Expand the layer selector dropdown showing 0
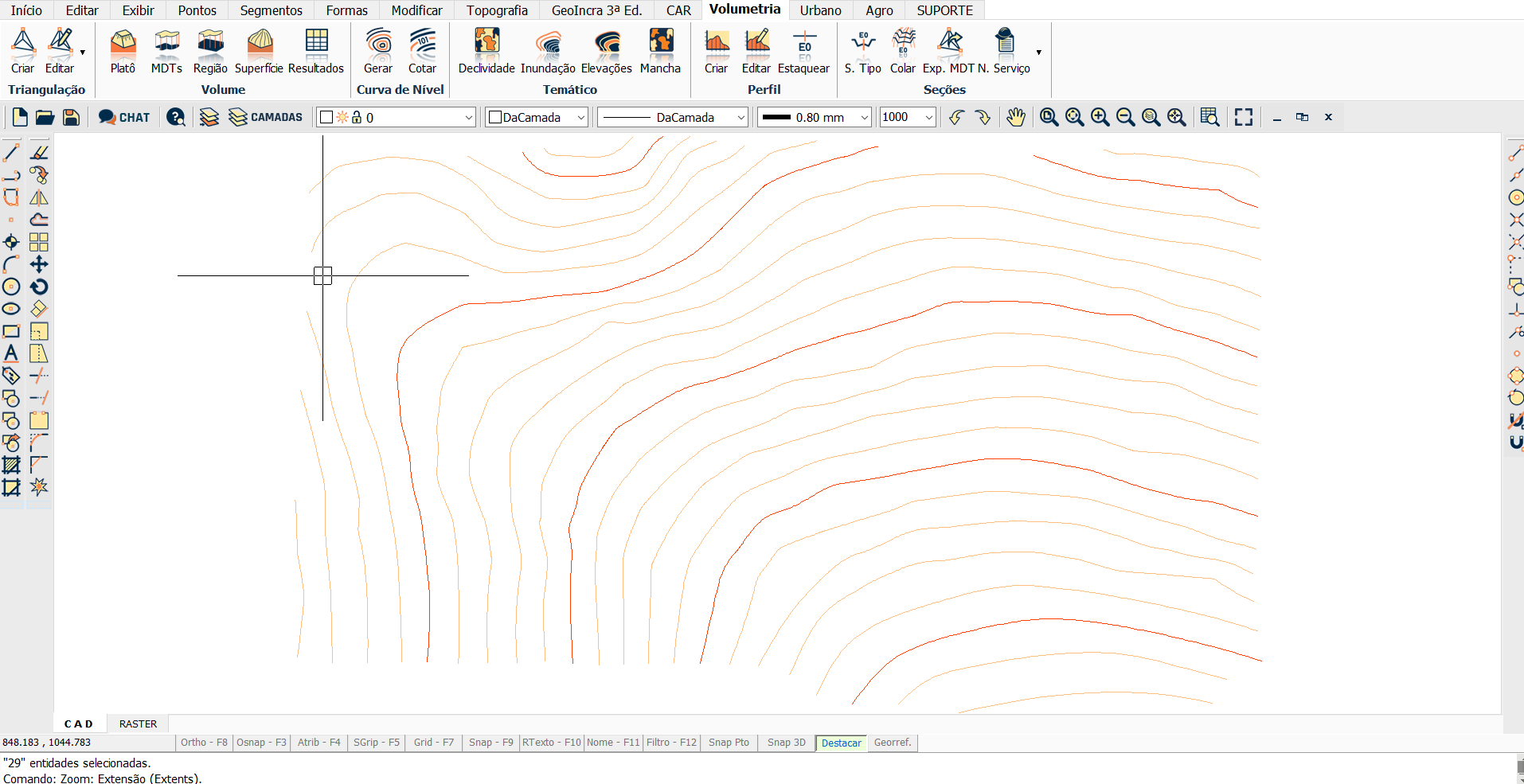 pyautogui.click(x=468, y=118)
